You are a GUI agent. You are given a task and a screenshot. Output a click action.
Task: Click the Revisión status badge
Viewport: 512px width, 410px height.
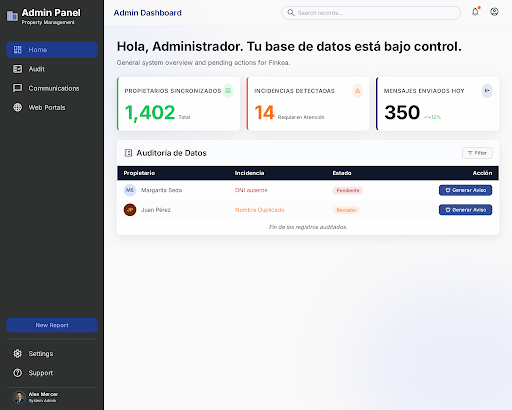pos(346,210)
